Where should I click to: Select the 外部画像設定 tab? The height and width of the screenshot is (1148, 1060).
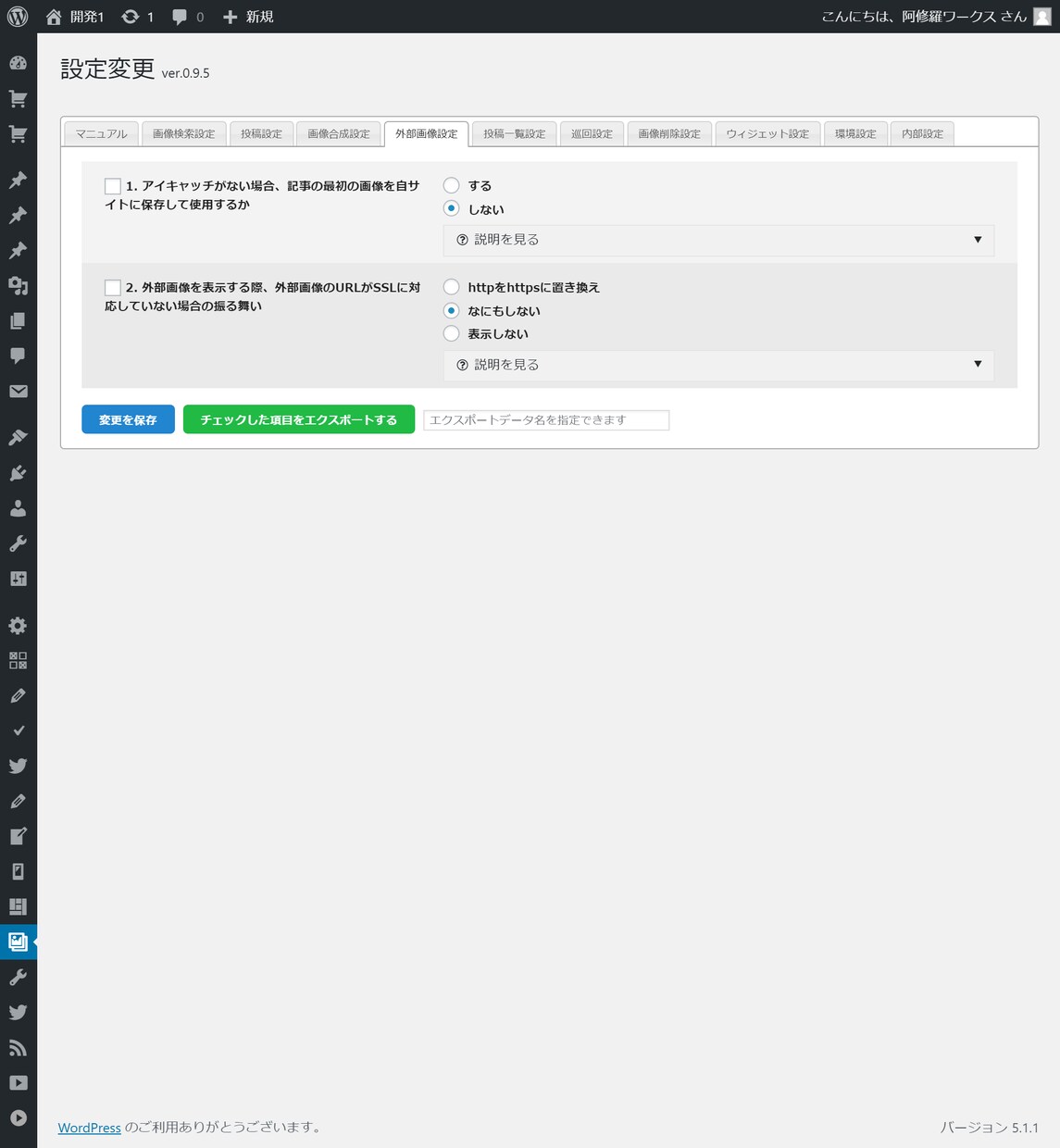426,133
